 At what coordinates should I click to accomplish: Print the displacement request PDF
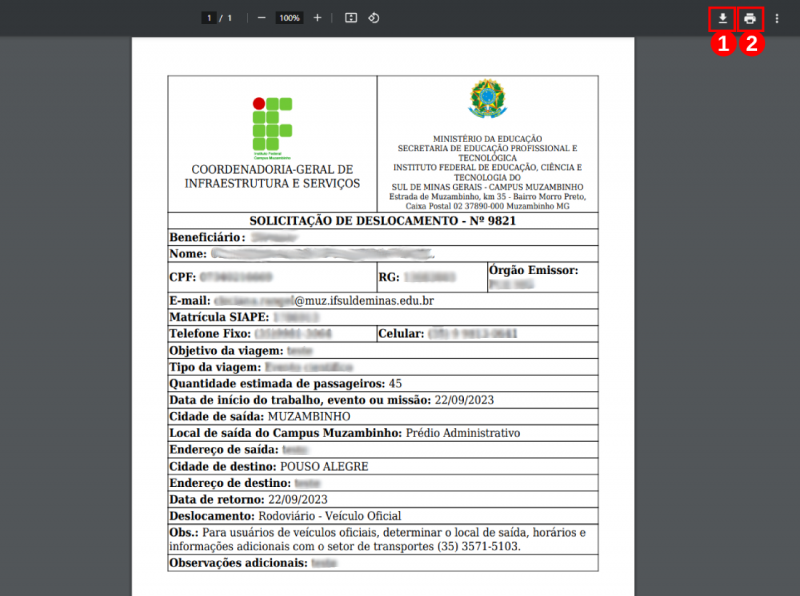[749, 18]
